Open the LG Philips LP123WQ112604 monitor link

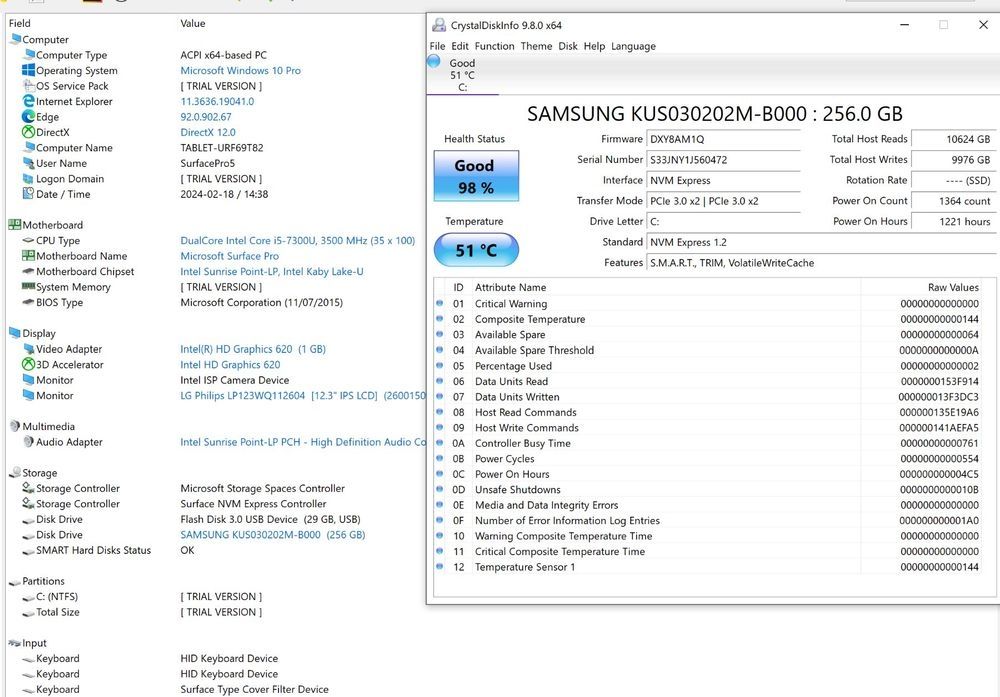point(303,395)
